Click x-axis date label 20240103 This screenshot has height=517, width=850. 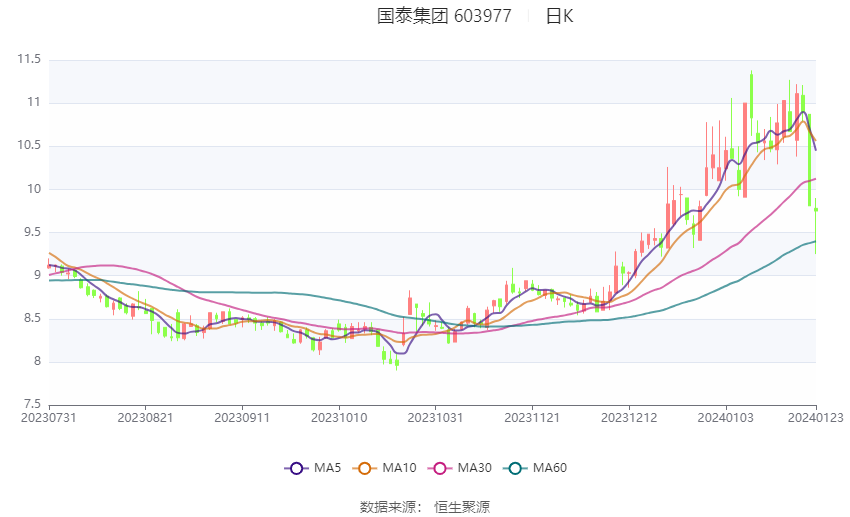(x=725, y=418)
